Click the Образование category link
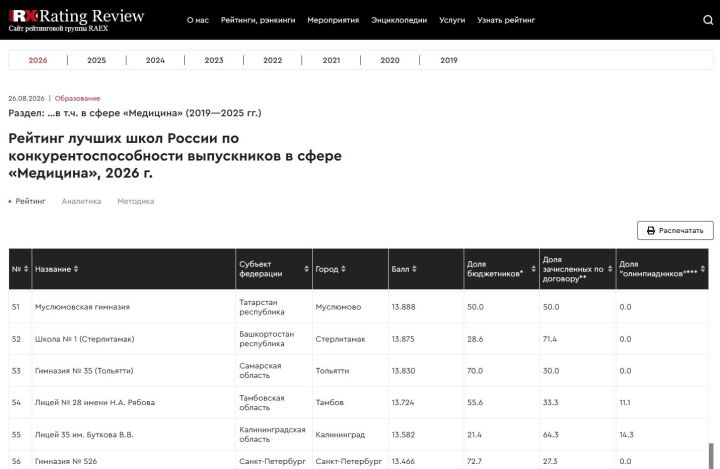720x469 pixels. coord(77,98)
